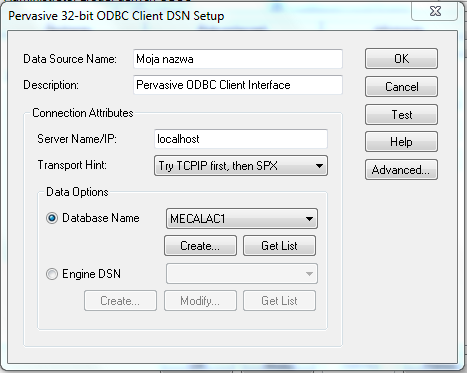Open the Help button

click(401, 142)
